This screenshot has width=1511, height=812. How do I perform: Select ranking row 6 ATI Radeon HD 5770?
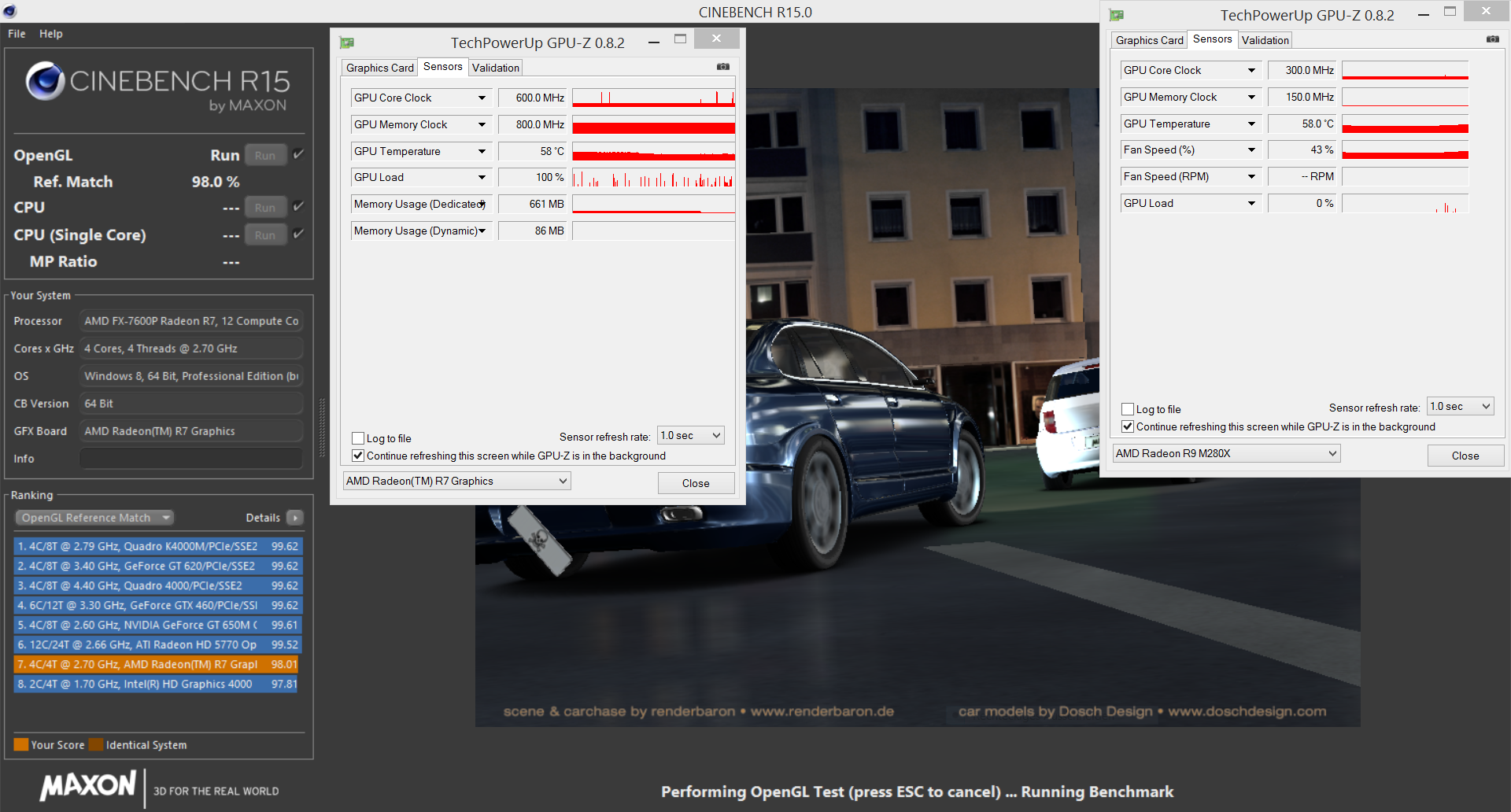(158, 644)
